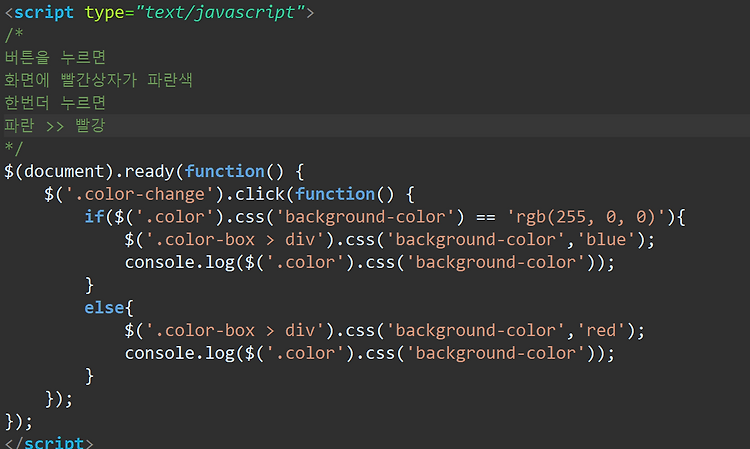Click the 'rgb(255, 0, 0)' string

(x=585, y=217)
